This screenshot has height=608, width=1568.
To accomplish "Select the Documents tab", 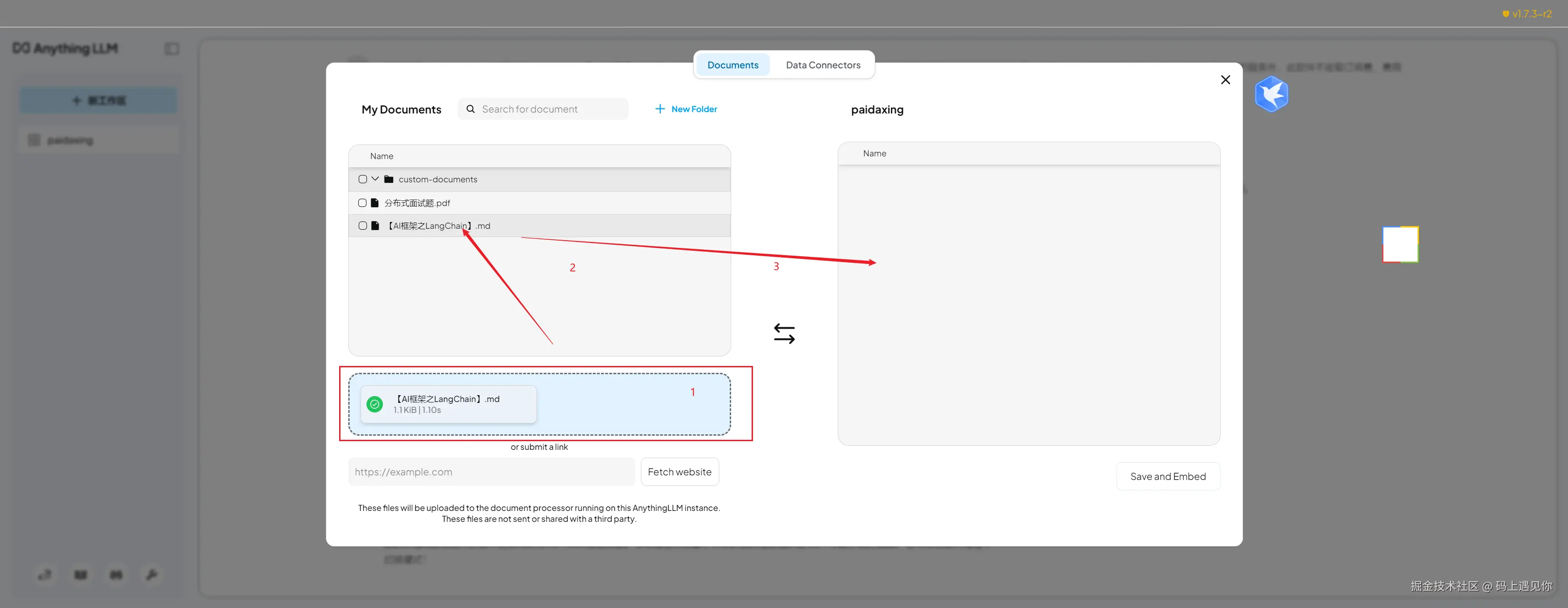I will coord(732,65).
